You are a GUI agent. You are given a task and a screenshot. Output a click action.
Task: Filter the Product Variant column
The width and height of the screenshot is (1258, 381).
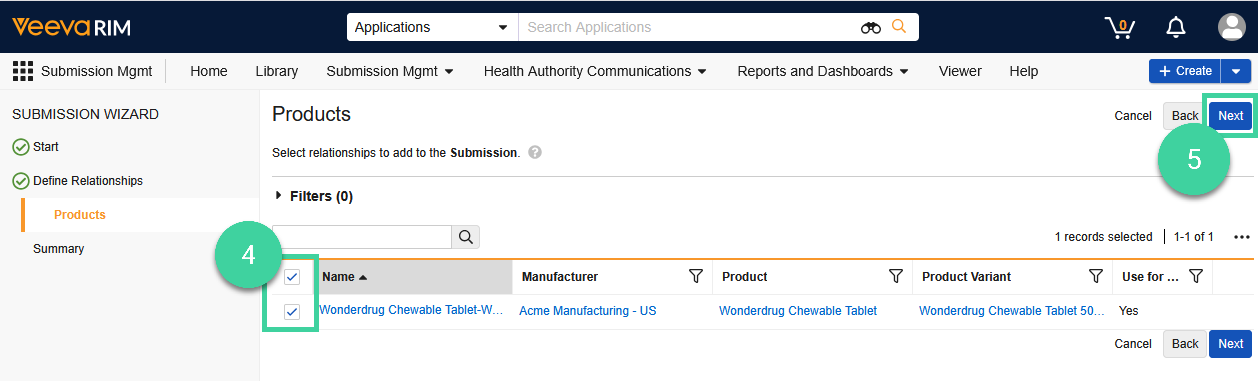[1096, 276]
